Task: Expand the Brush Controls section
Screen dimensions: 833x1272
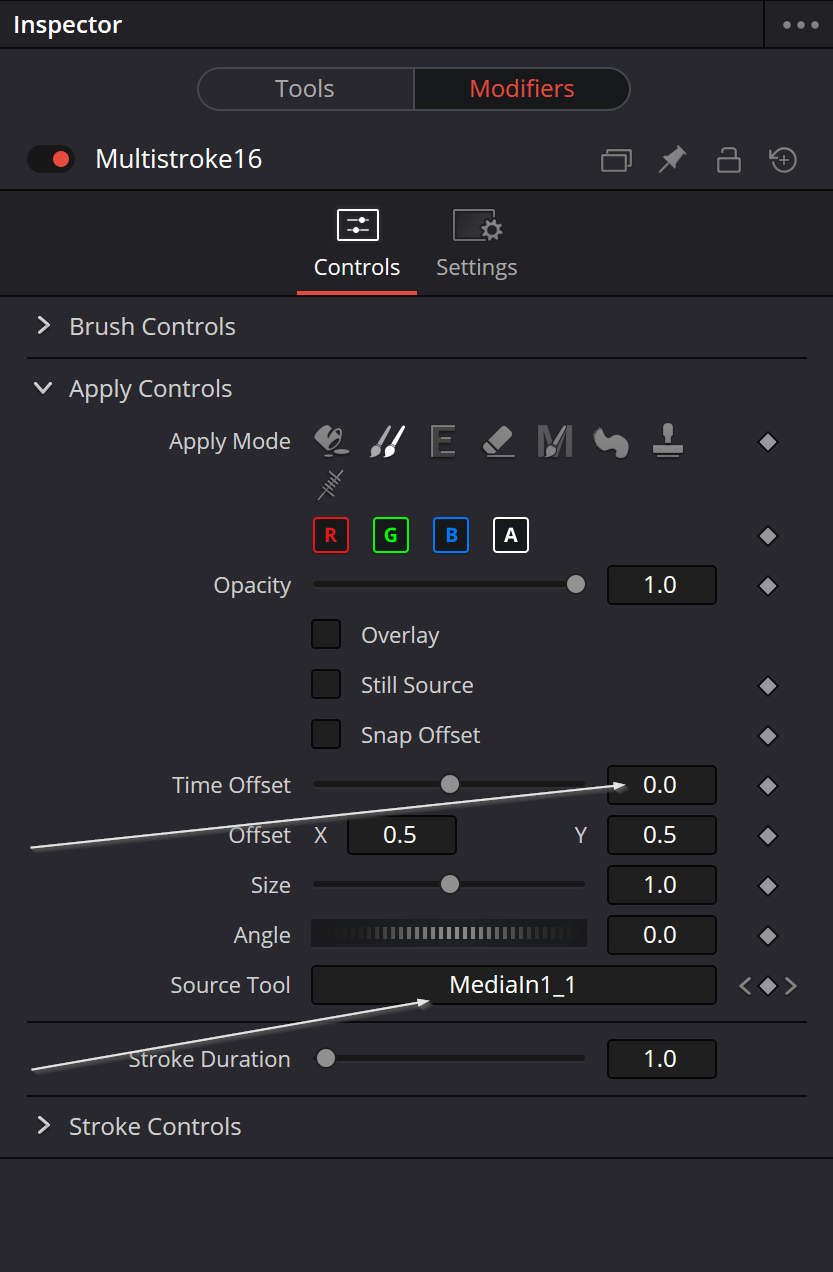Action: [43, 326]
